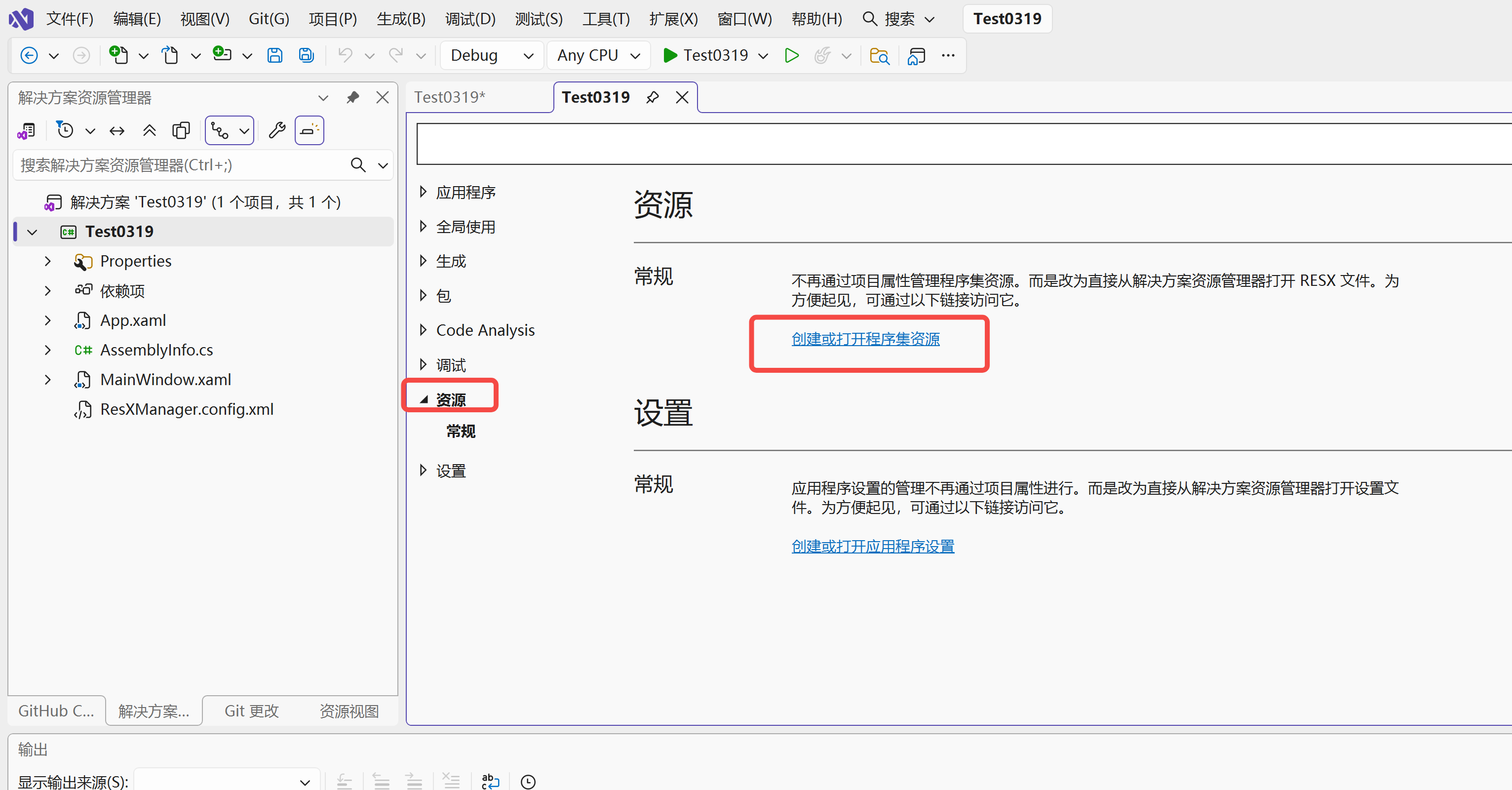Open Properties wrench icon in Solution Explorer
Viewport: 1512px width, 790px height.
coord(277,130)
